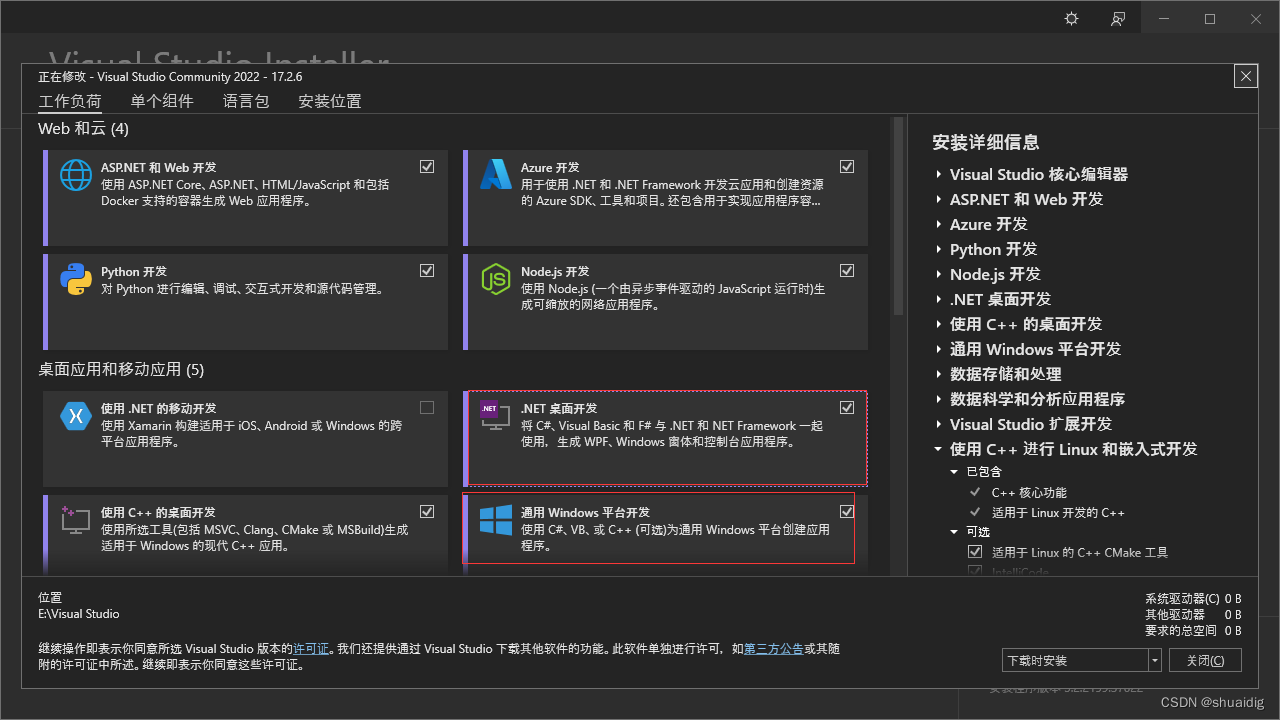Expand 使用 C++ 的桌面开发 details
Viewport: 1280px width, 720px height.
[x=939, y=324]
